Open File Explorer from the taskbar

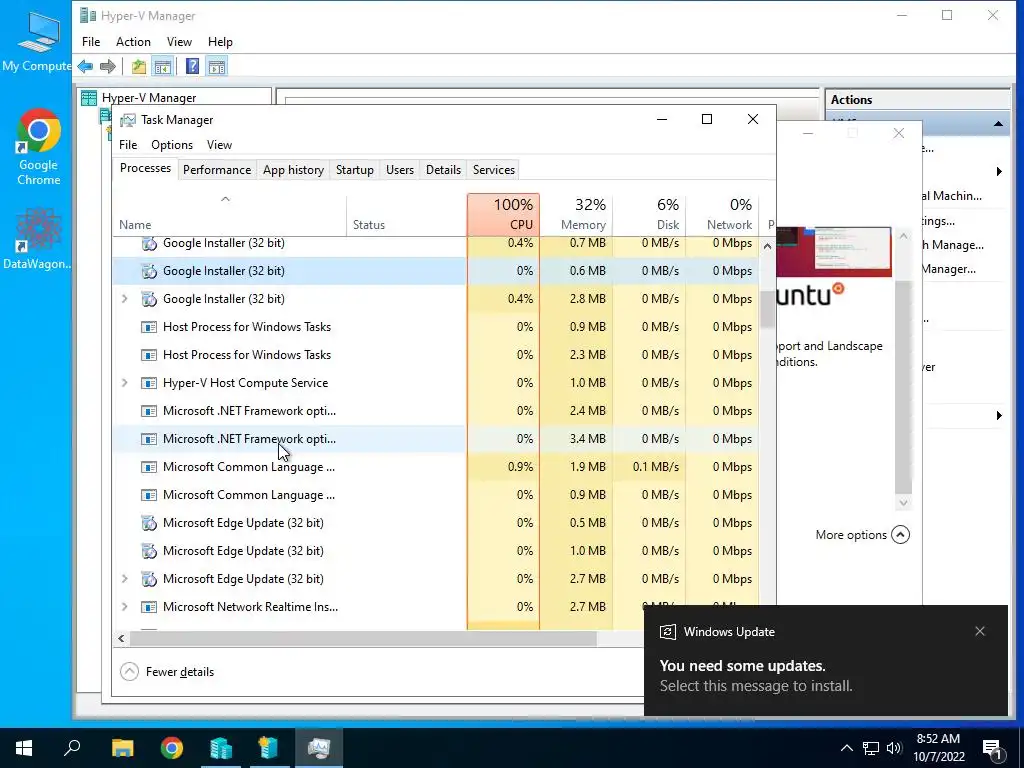[122, 748]
